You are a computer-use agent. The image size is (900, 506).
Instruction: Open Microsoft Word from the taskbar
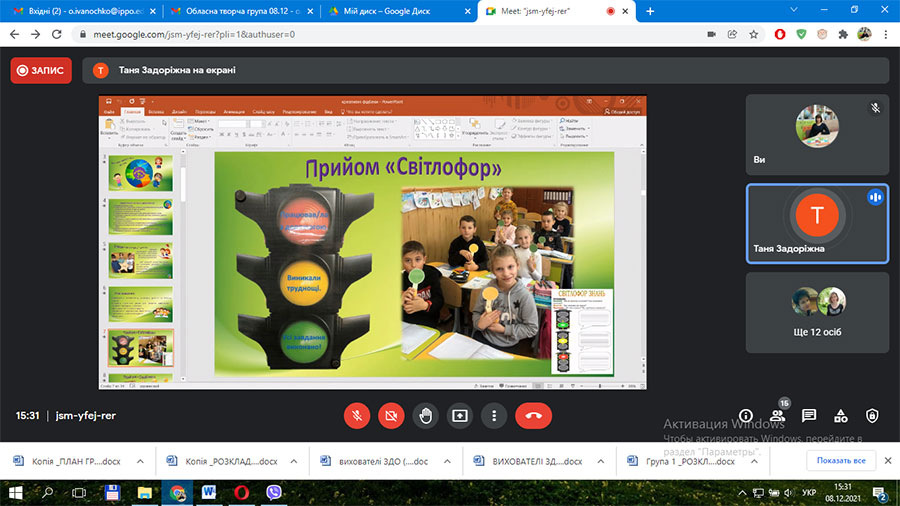tap(209, 492)
